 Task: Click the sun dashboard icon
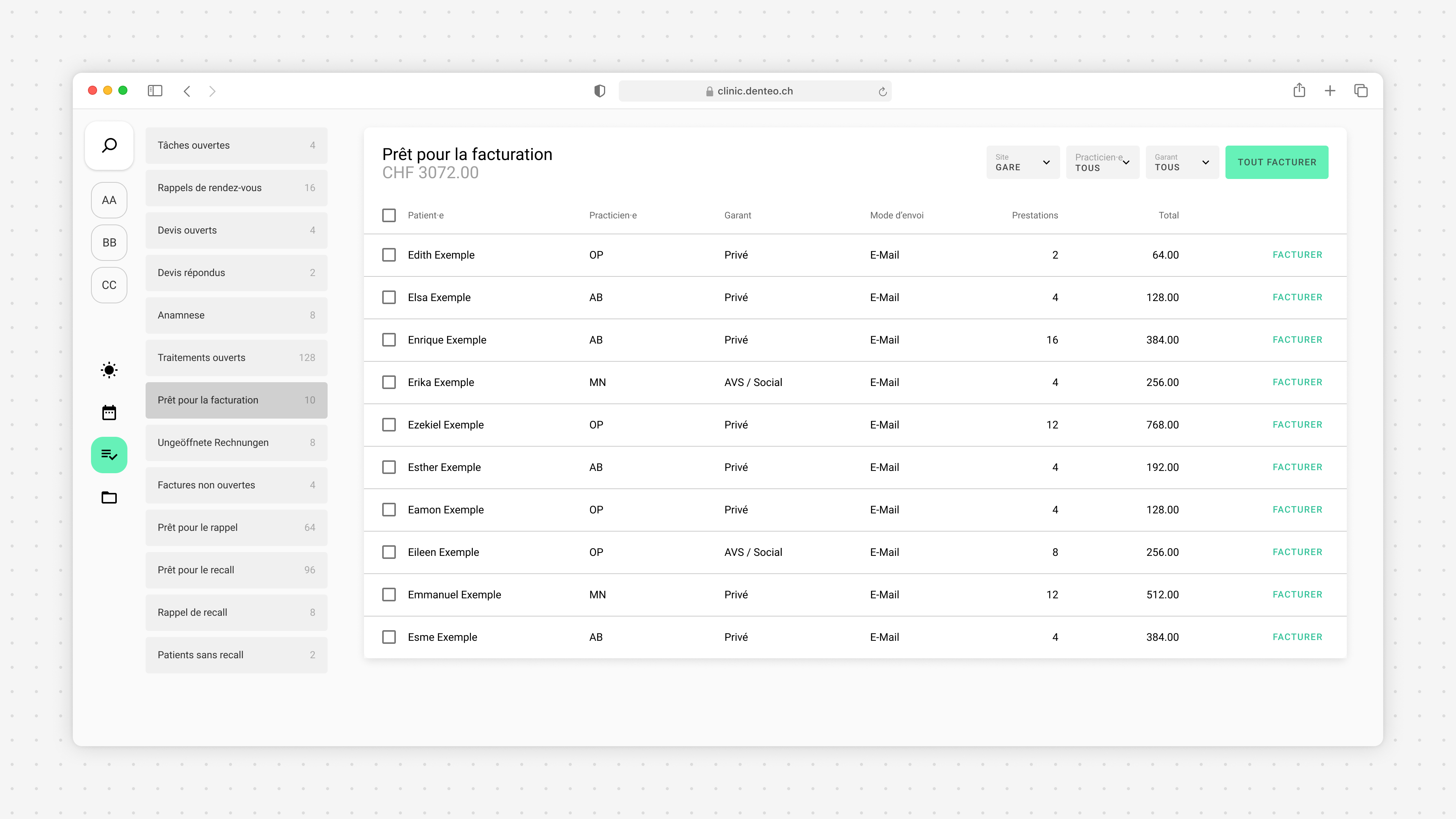(109, 370)
